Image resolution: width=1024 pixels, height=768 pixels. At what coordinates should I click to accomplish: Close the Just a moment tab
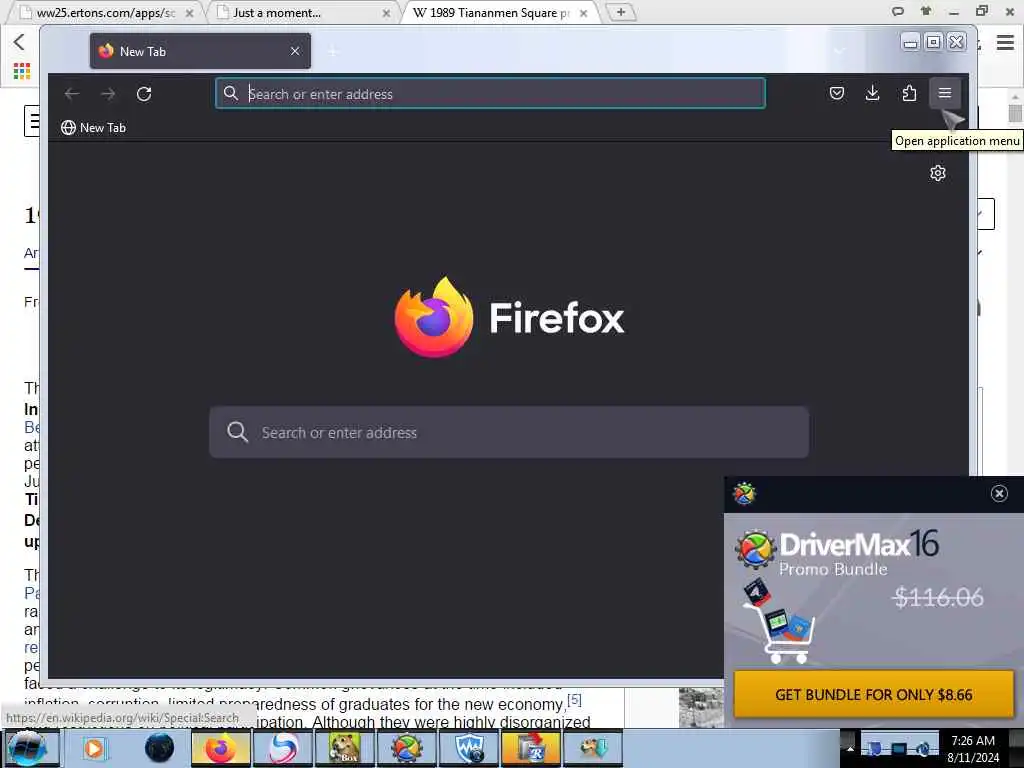(387, 13)
